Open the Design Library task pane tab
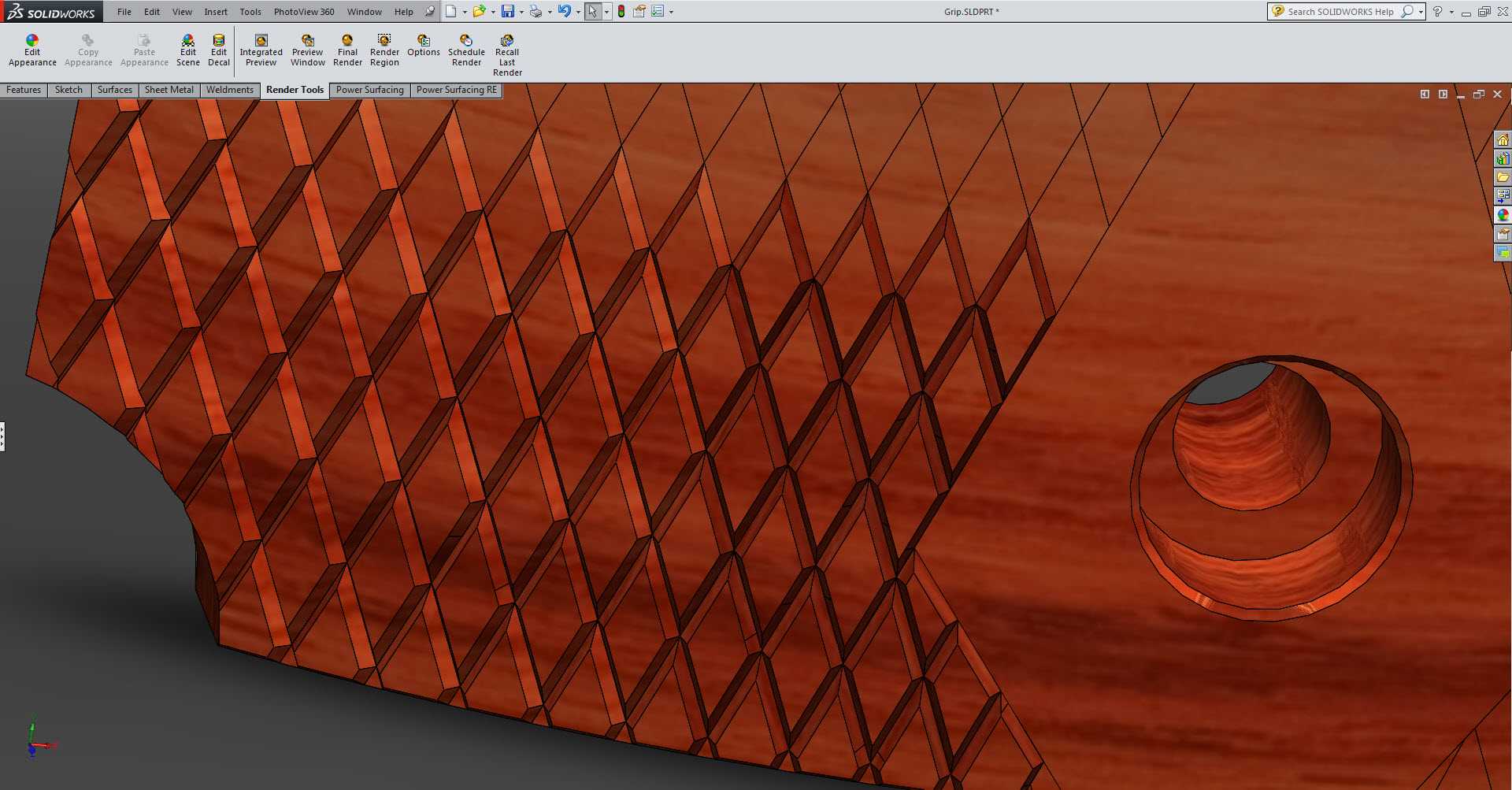This screenshot has height=790, width=1512. point(1503,158)
